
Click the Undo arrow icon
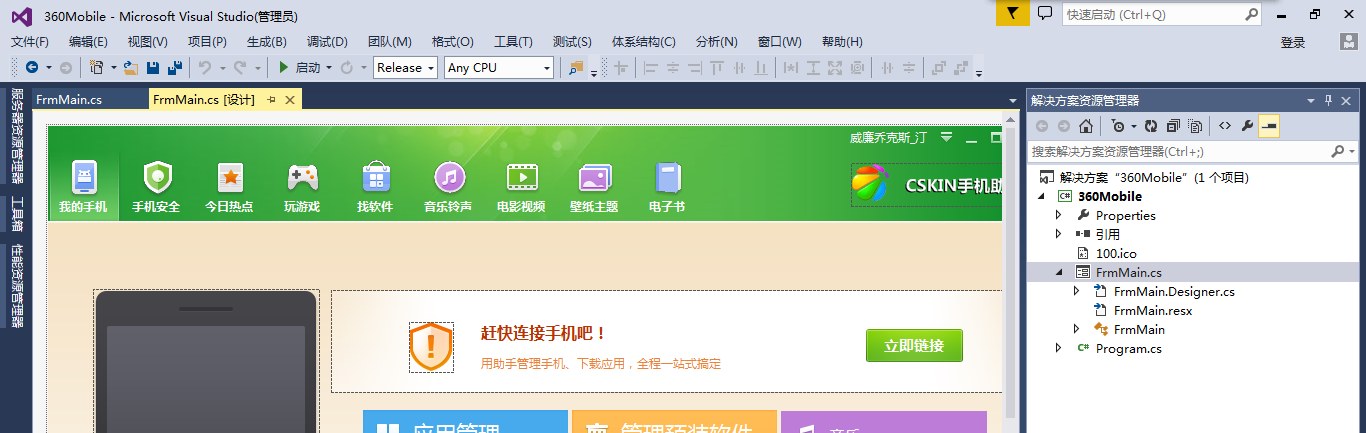pos(204,67)
